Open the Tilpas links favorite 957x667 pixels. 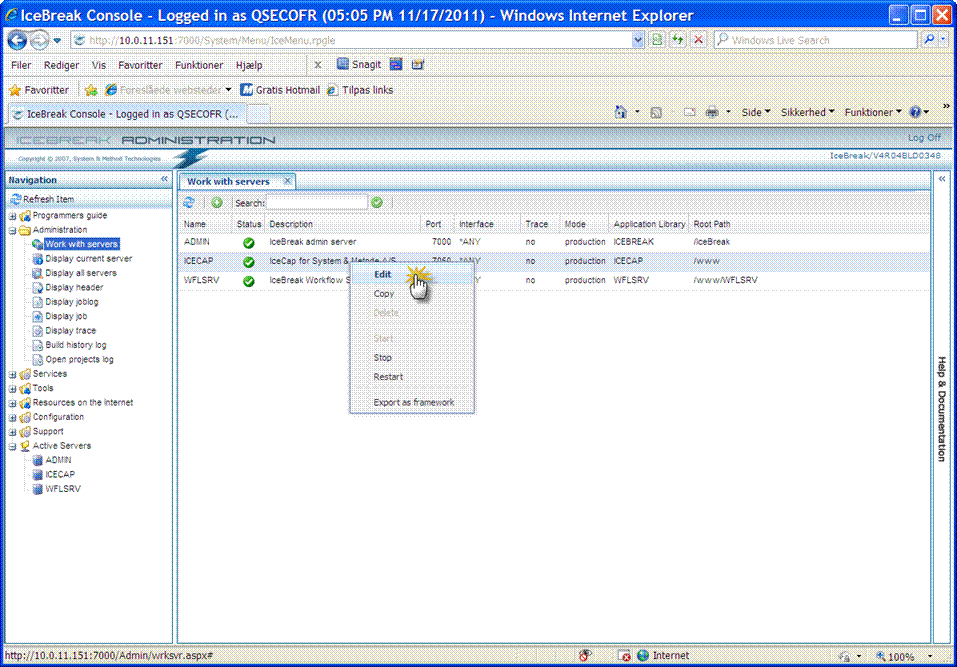[360, 90]
